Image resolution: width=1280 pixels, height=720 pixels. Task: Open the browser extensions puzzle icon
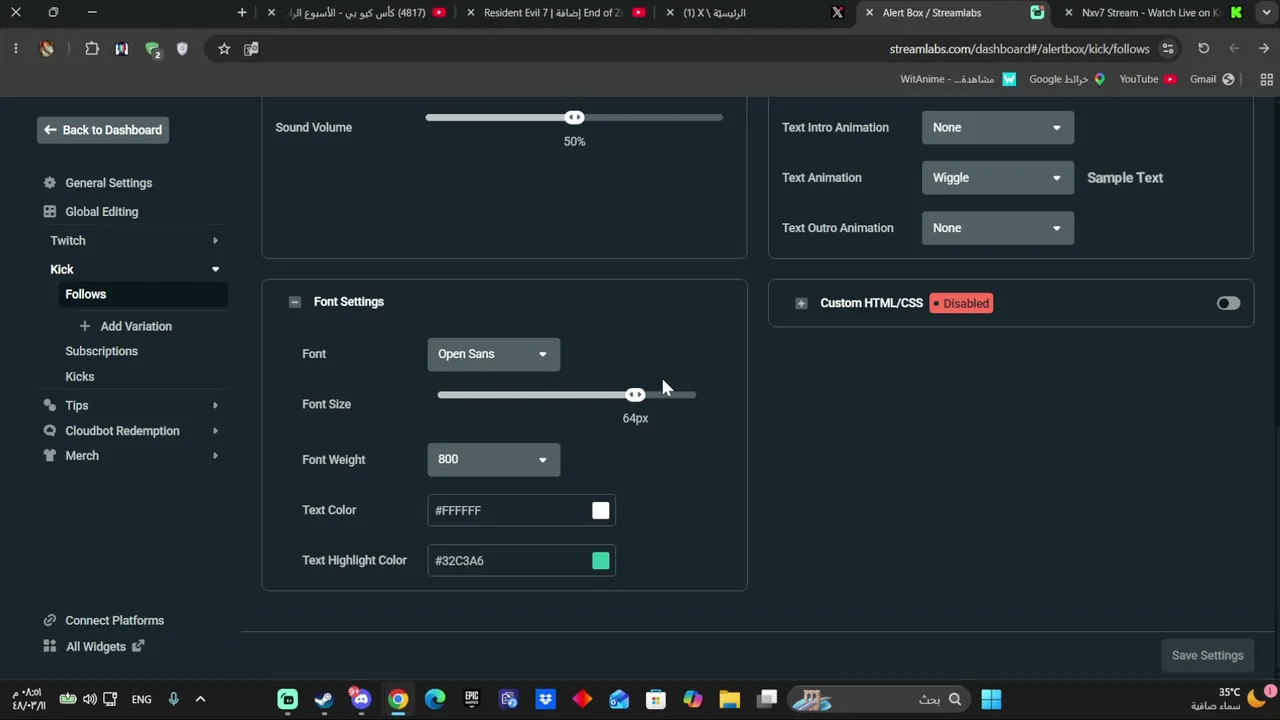coord(92,49)
